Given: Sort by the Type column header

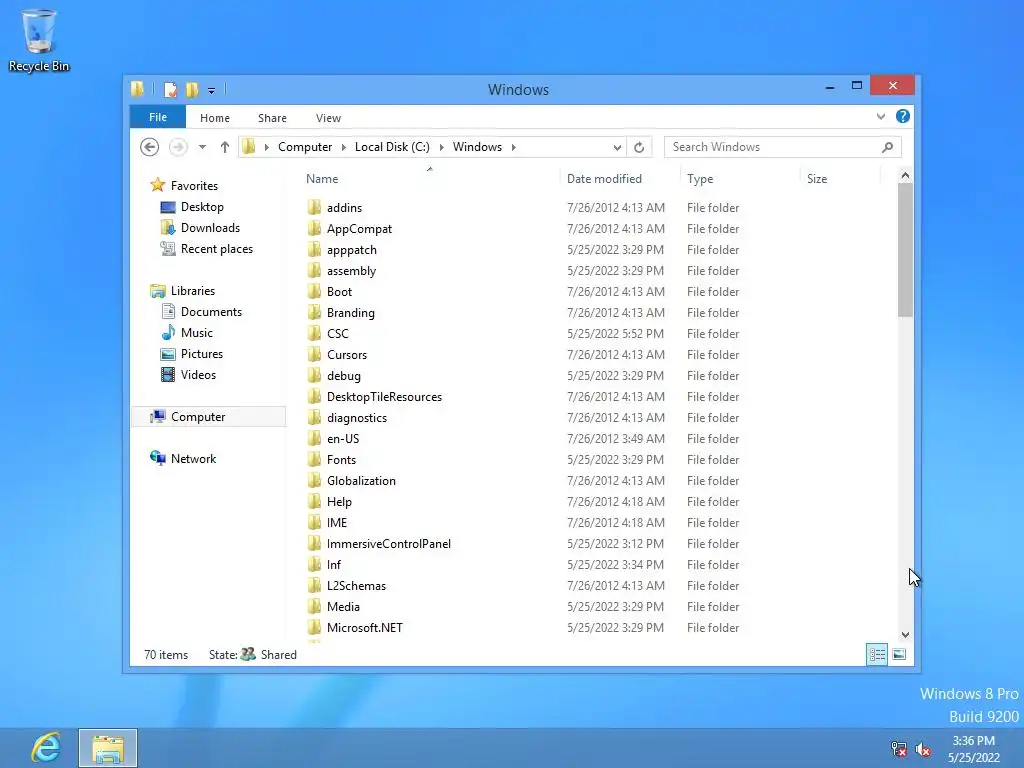Looking at the screenshot, I should coord(700,179).
